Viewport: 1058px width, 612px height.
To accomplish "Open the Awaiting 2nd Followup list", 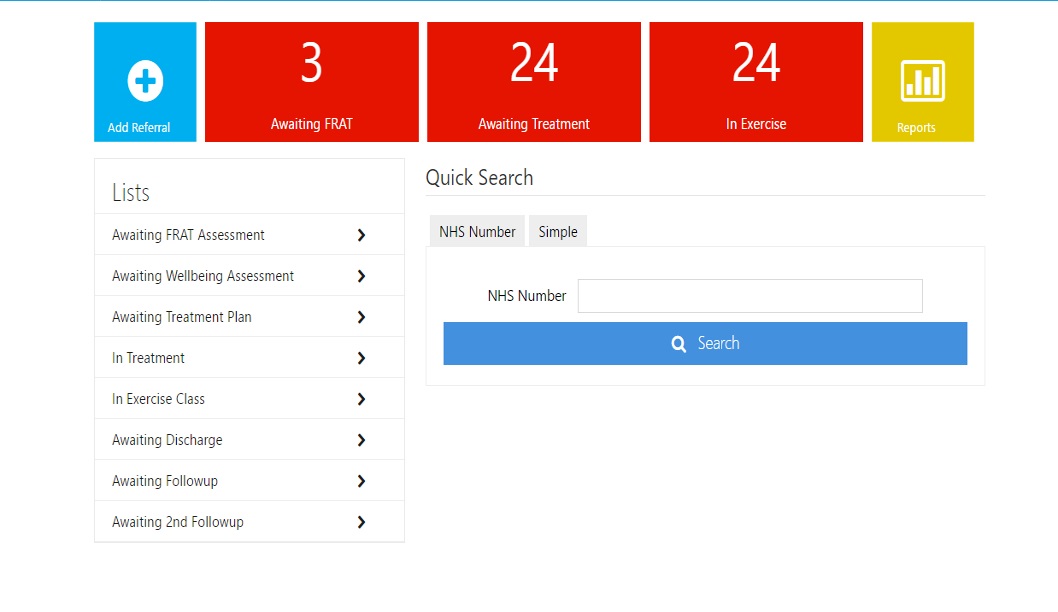I will pos(249,522).
